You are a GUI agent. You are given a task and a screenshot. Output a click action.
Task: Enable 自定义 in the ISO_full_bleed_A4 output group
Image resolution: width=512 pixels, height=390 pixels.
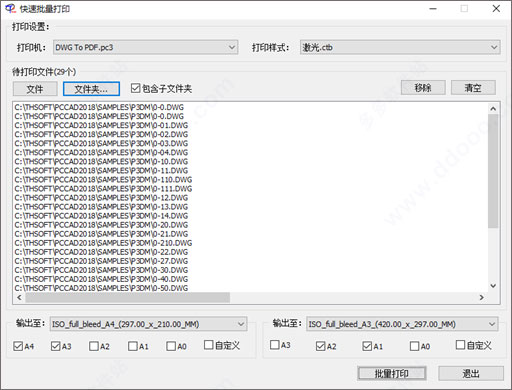[x=222, y=345]
